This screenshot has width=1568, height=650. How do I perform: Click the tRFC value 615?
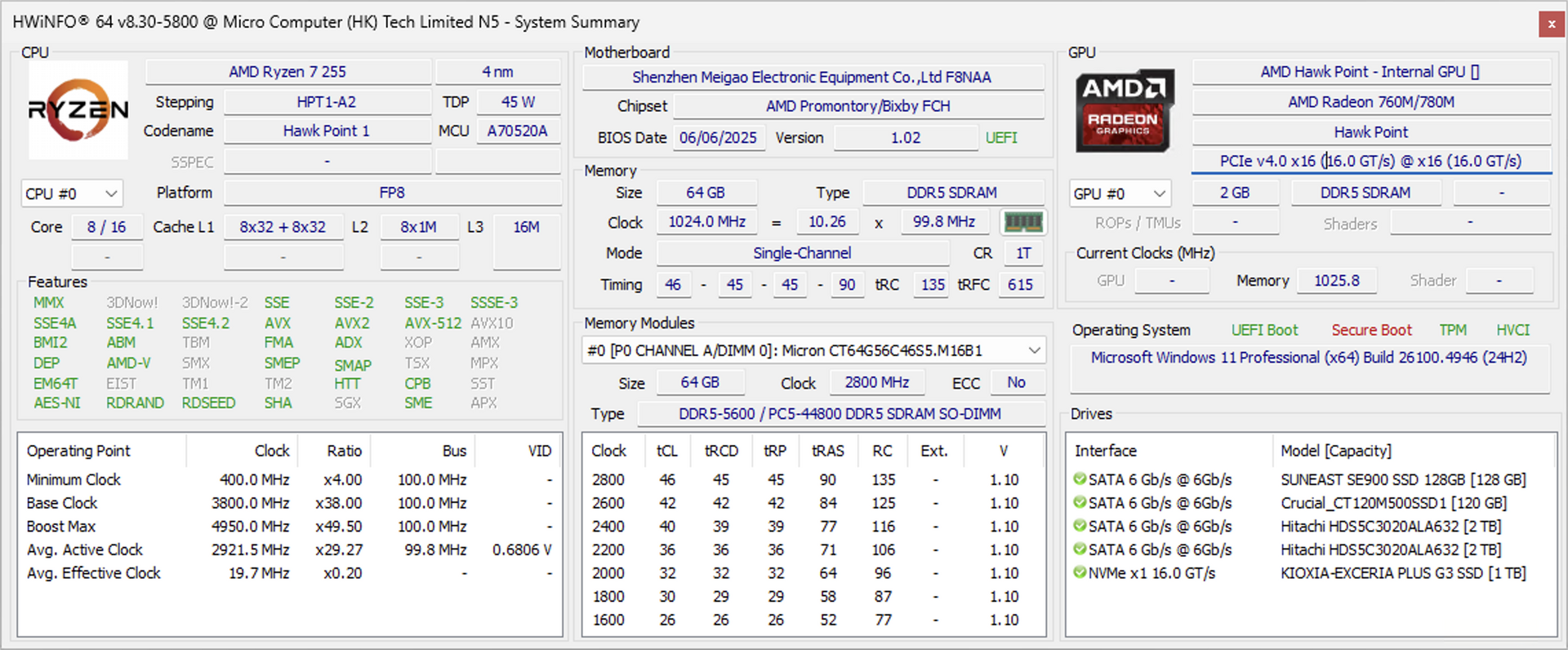click(1020, 285)
